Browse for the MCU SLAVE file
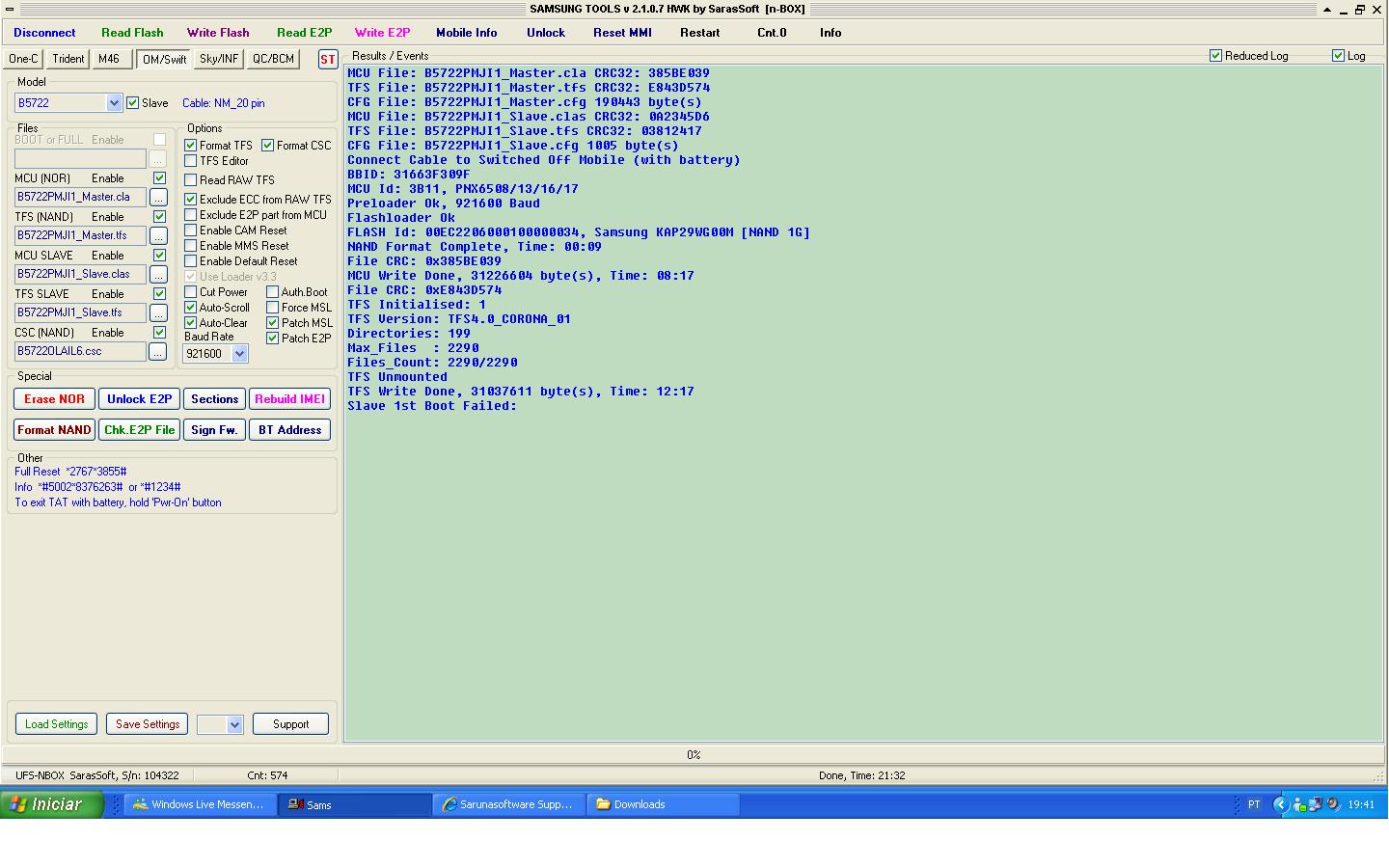The image size is (1389, 868). click(158, 274)
